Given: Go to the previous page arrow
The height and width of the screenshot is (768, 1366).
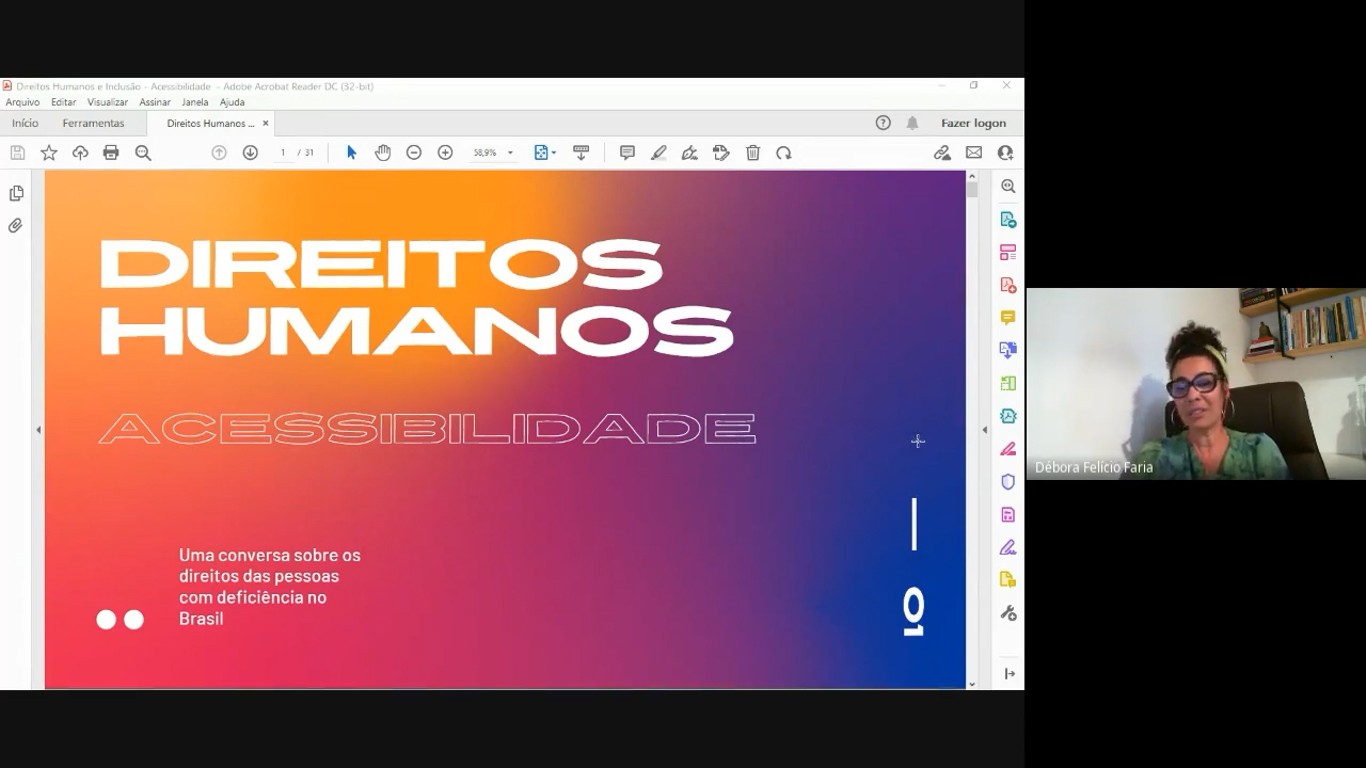Looking at the screenshot, I should point(219,153).
